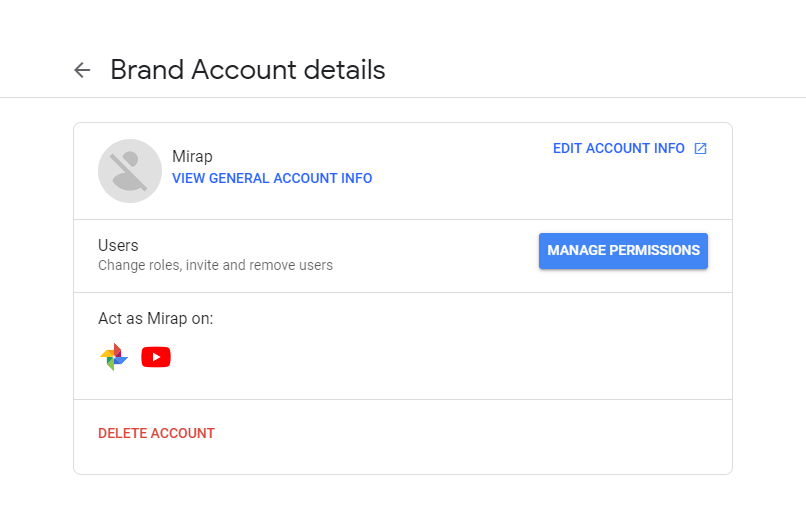The height and width of the screenshot is (530, 806).
Task: Select the Mirap account name text
Action: [x=192, y=156]
